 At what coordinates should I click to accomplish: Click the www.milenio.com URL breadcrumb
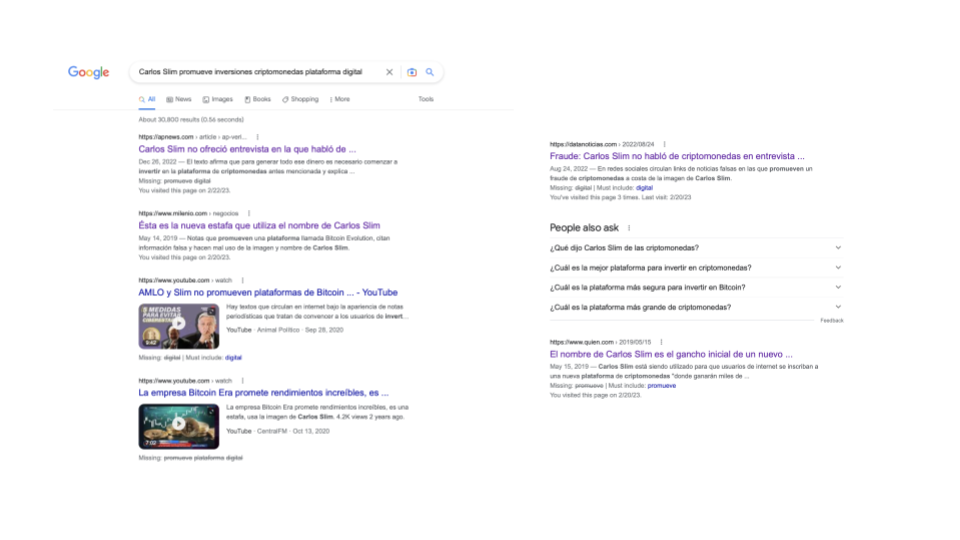pyautogui.click(x=188, y=214)
